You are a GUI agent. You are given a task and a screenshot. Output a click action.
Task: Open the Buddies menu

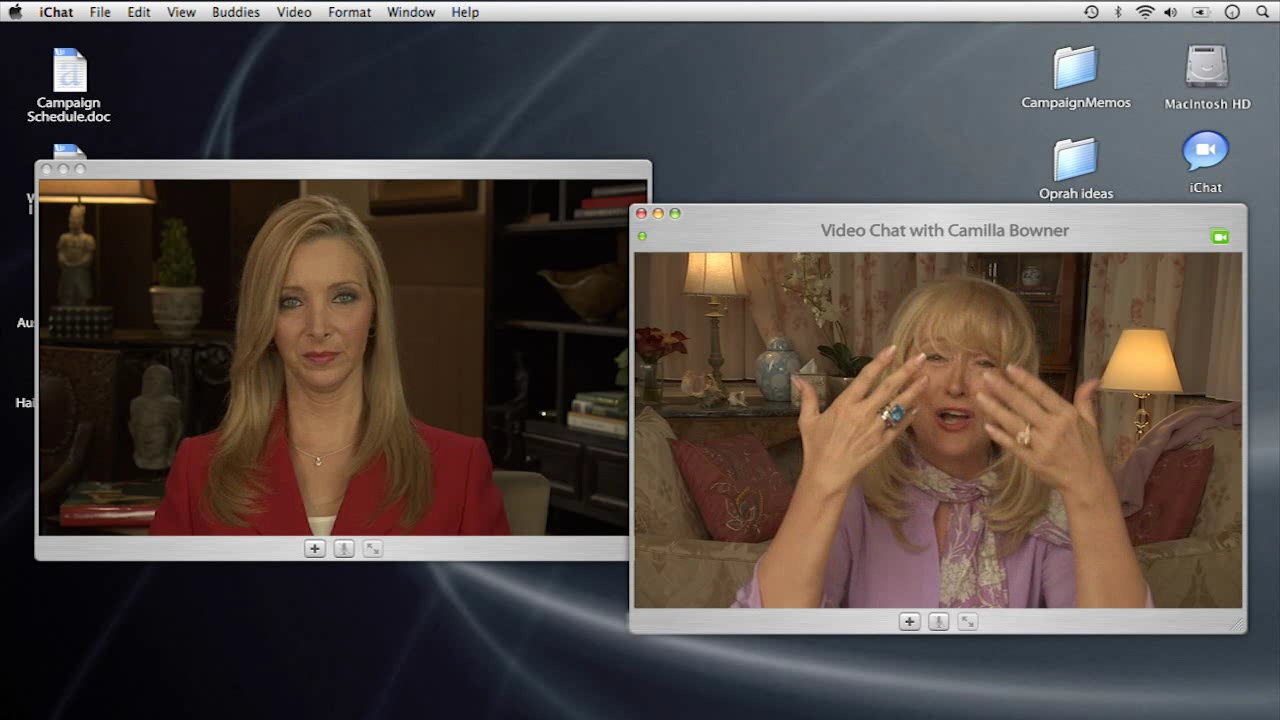(x=236, y=12)
